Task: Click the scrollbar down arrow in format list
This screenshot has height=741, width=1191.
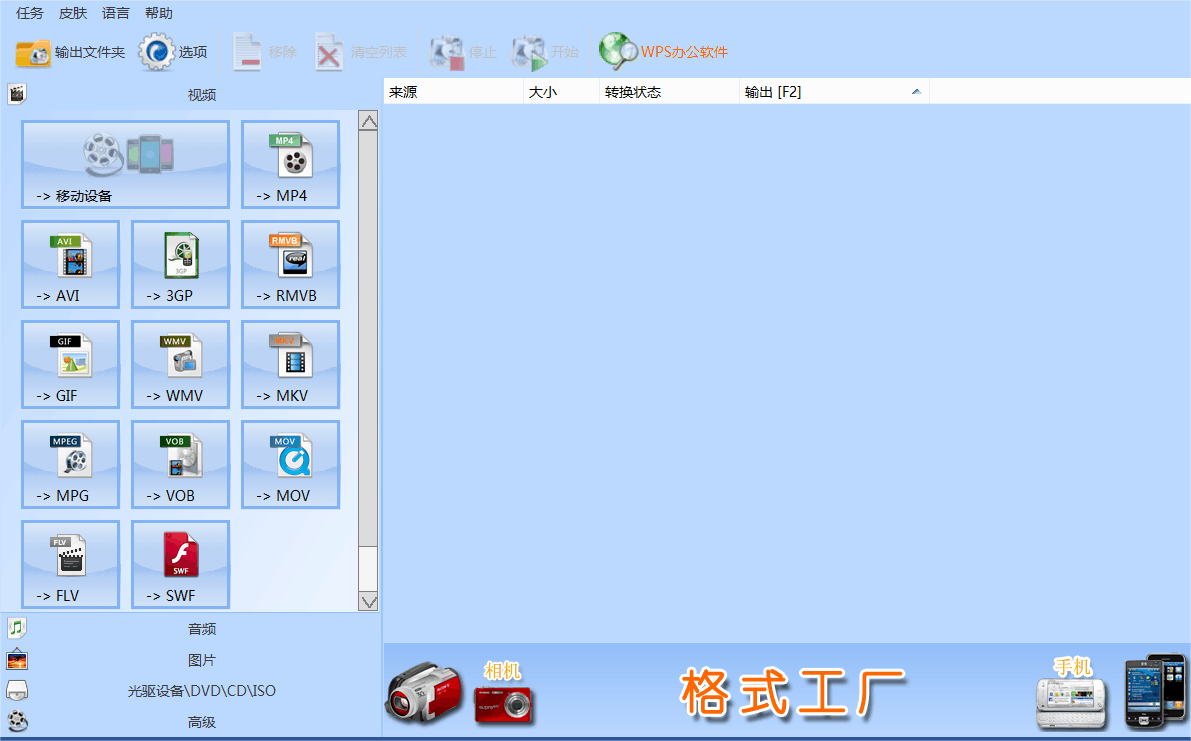Action: coord(368,601)
